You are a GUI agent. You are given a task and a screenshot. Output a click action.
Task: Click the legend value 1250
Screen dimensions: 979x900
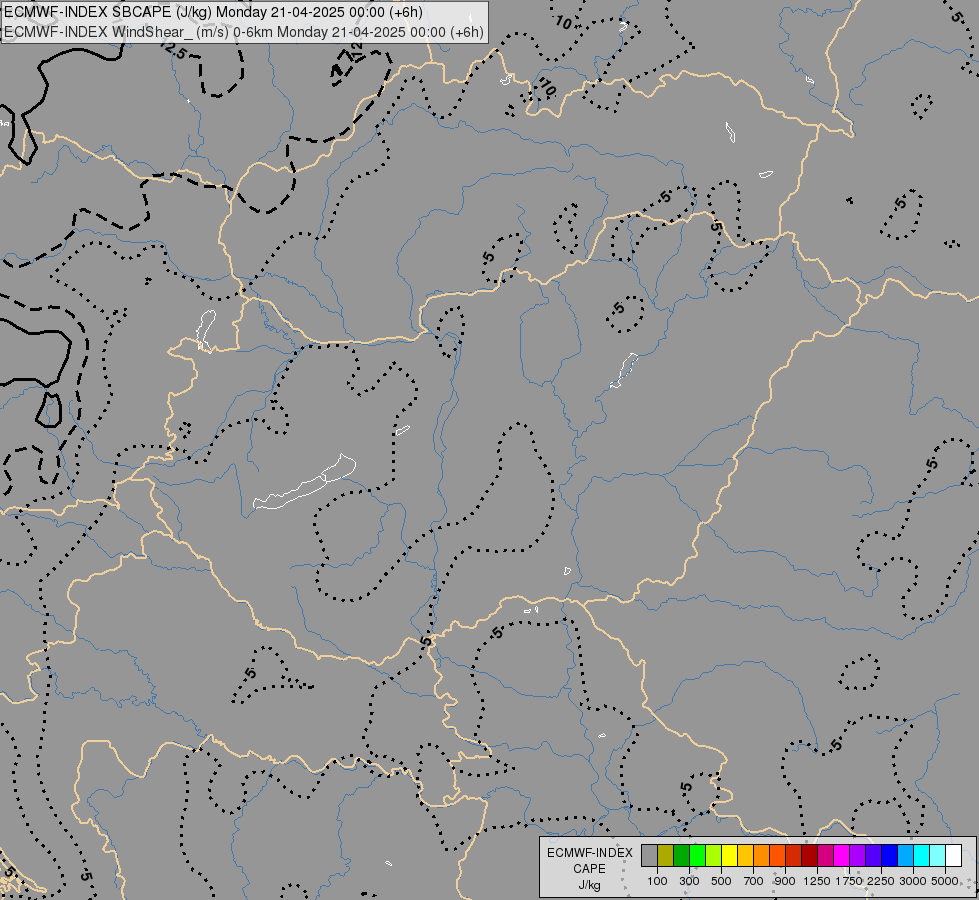point(817,881)
